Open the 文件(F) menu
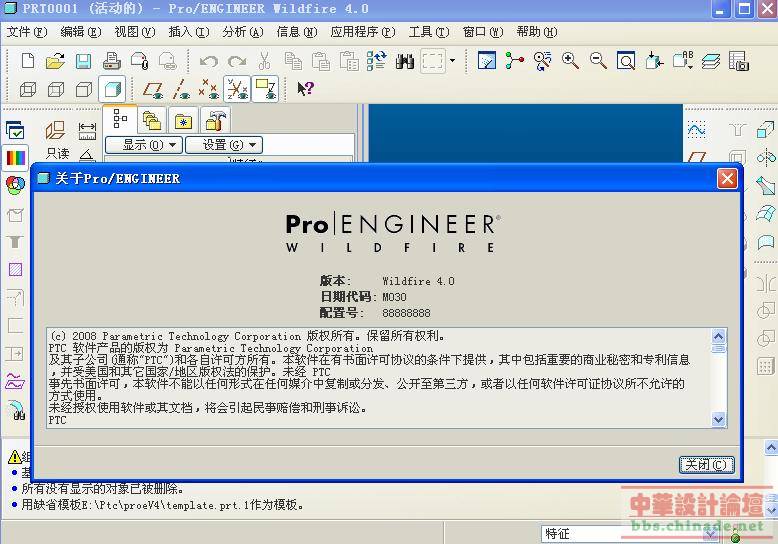 point(27,32)
